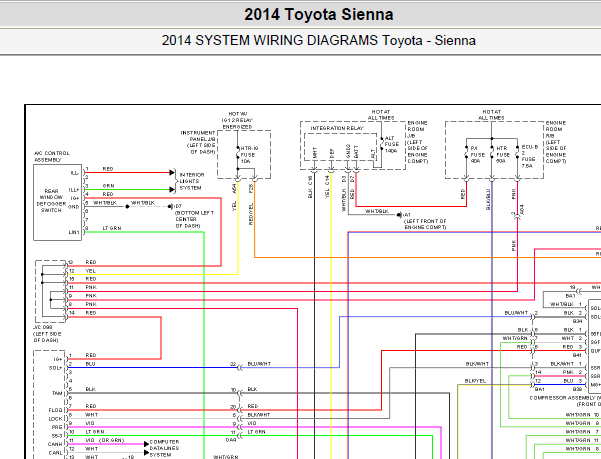601x459 pixels.
Task: Select the 'ALT FUSE 140A' label
Action: [x=392, y=144]
